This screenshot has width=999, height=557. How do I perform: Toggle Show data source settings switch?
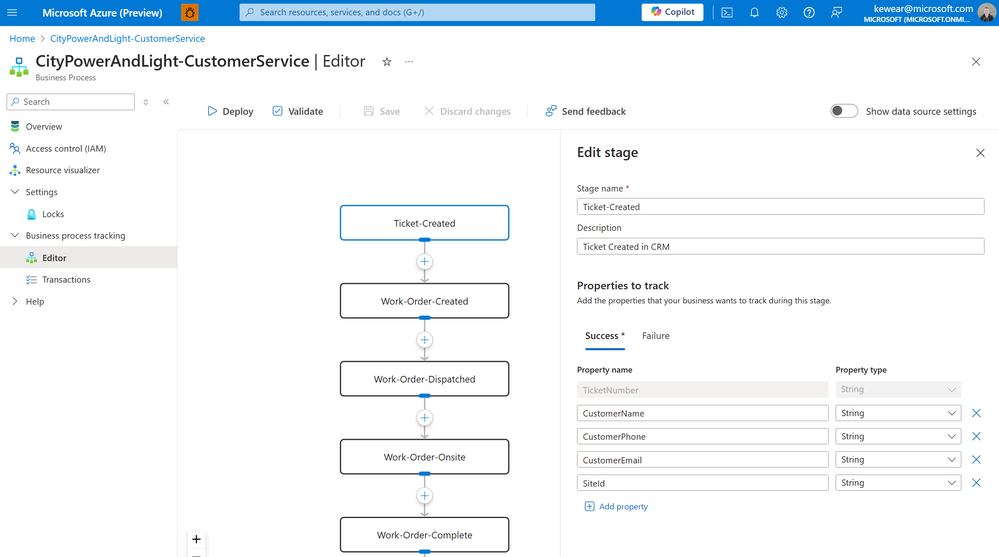pos(844,111)
